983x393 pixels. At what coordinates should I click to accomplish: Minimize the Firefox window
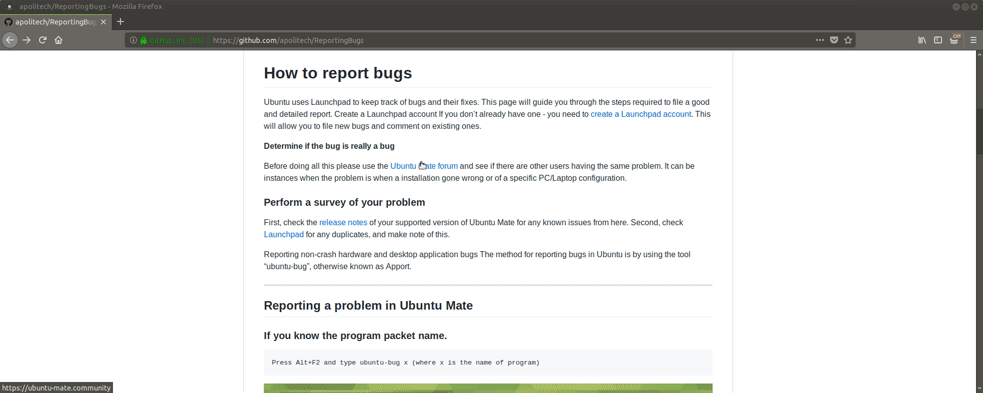(x=956, y=6)
